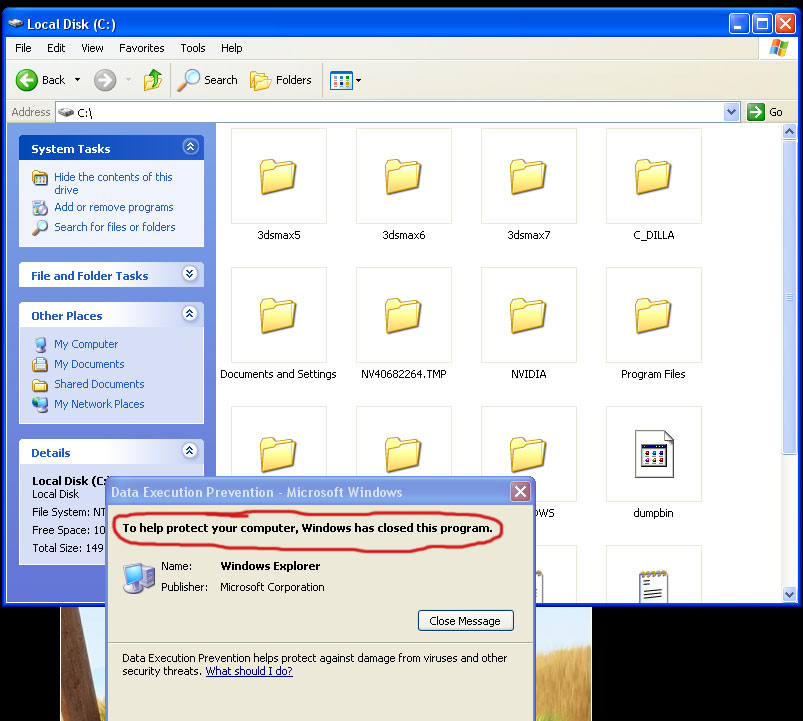
Task: Close the Data Execution Prevention dialog
Action: pyautogui.click(x=520, y=492)
